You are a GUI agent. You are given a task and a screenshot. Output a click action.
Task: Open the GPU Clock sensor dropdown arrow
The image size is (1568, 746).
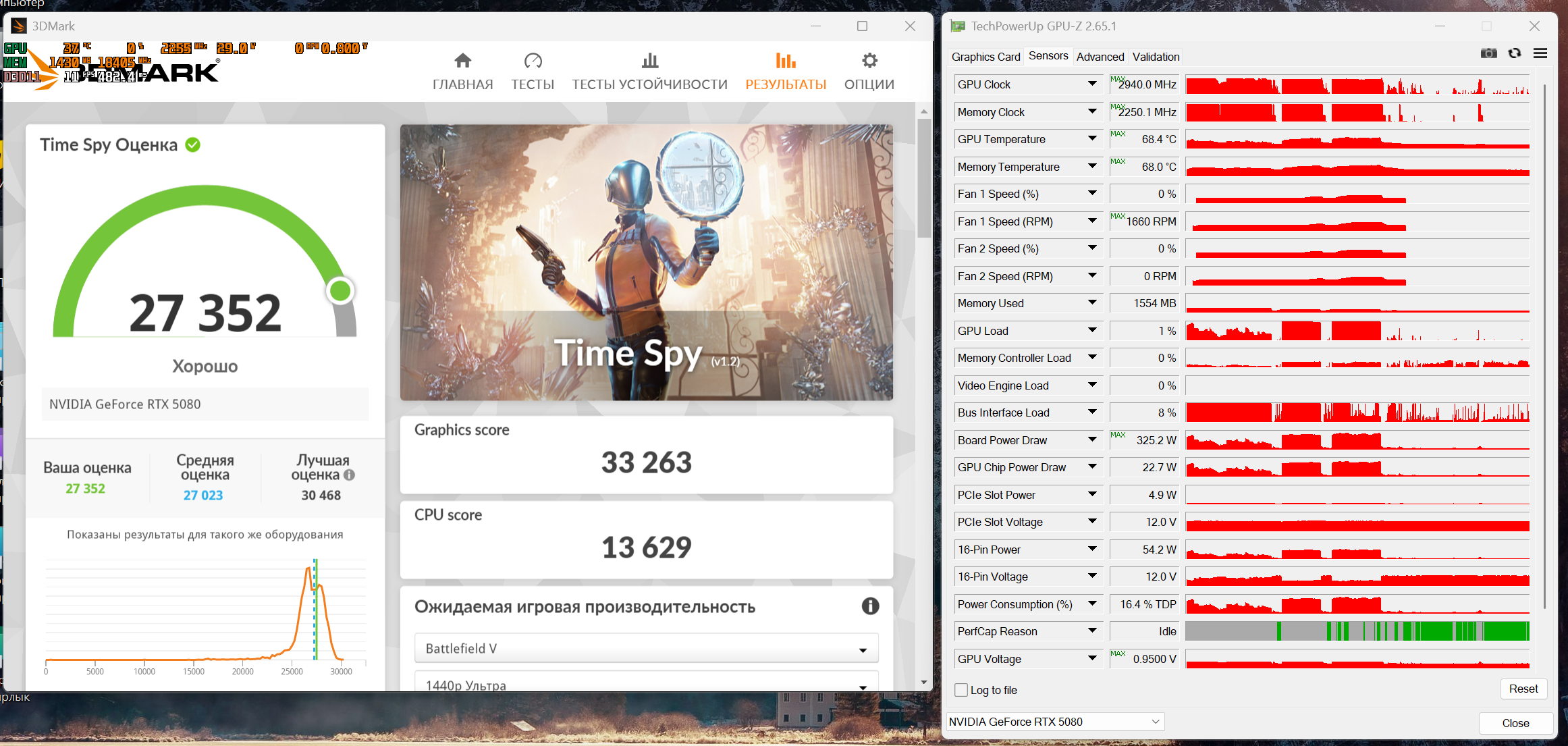(1092, 84)
